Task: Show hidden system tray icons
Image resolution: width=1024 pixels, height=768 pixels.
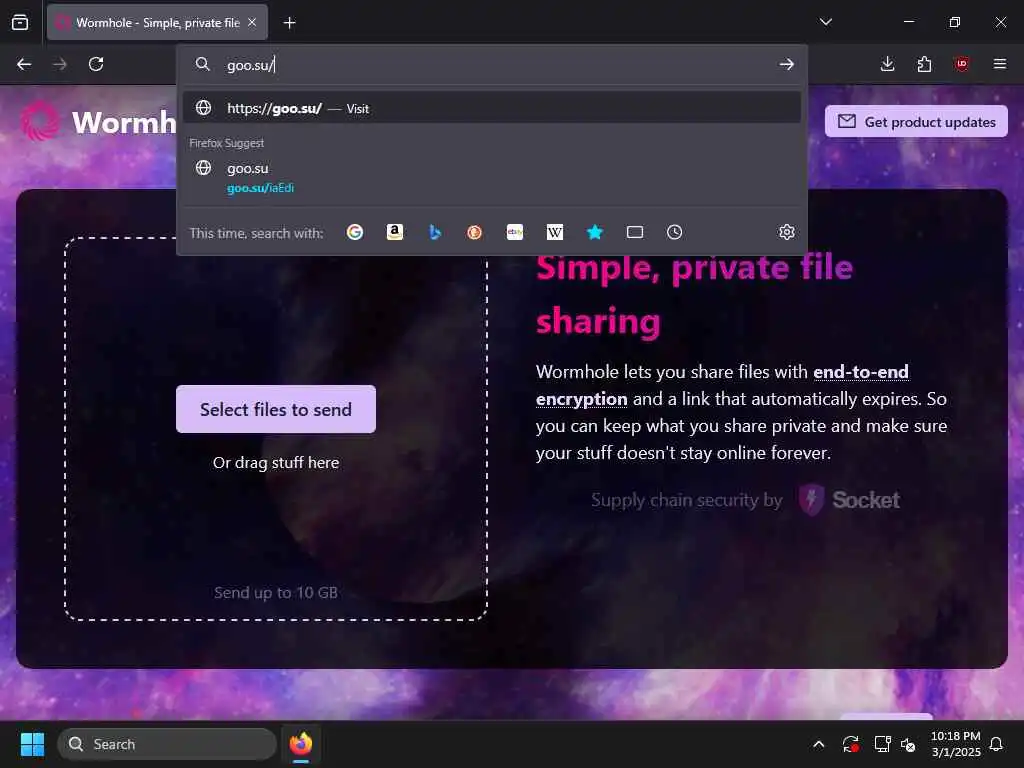Action: 818,744
